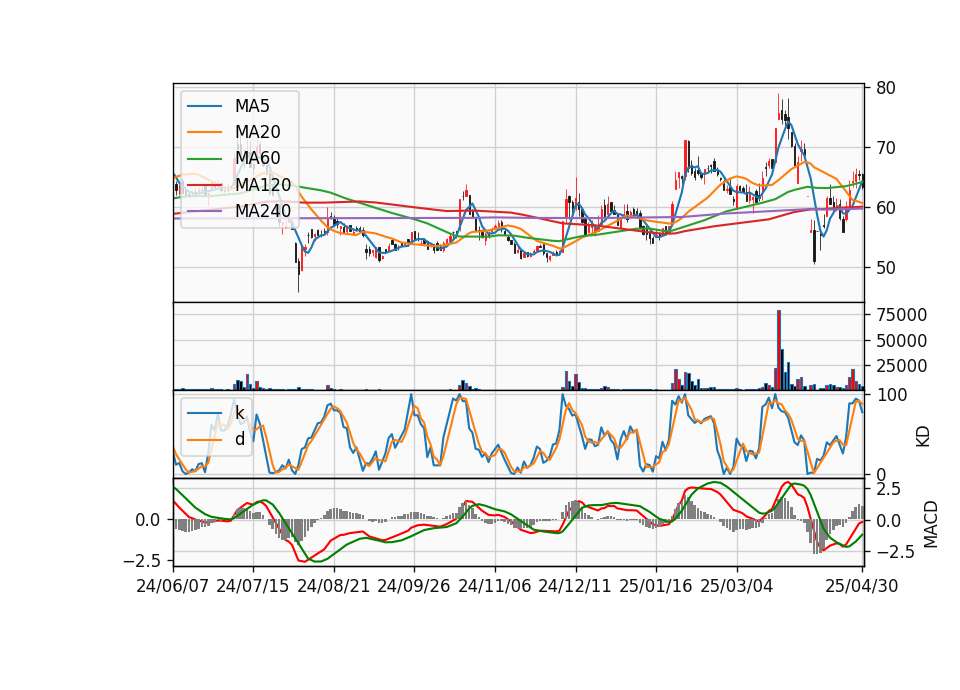Viewport: 960px width, 690px height.
Task: Click the MA5 legend label
Action: [252, 106]
